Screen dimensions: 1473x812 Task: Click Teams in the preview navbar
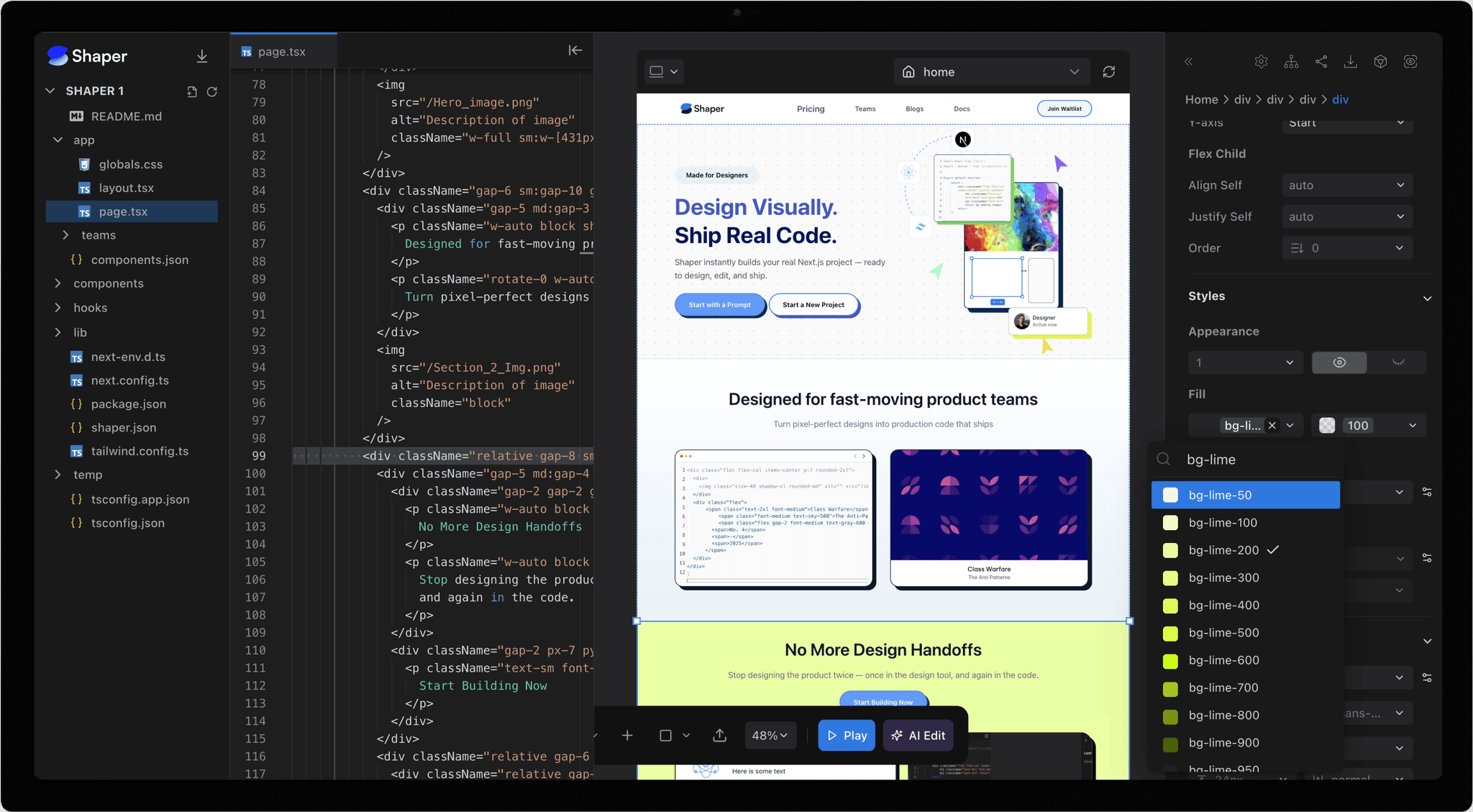[x=865, y=109]
